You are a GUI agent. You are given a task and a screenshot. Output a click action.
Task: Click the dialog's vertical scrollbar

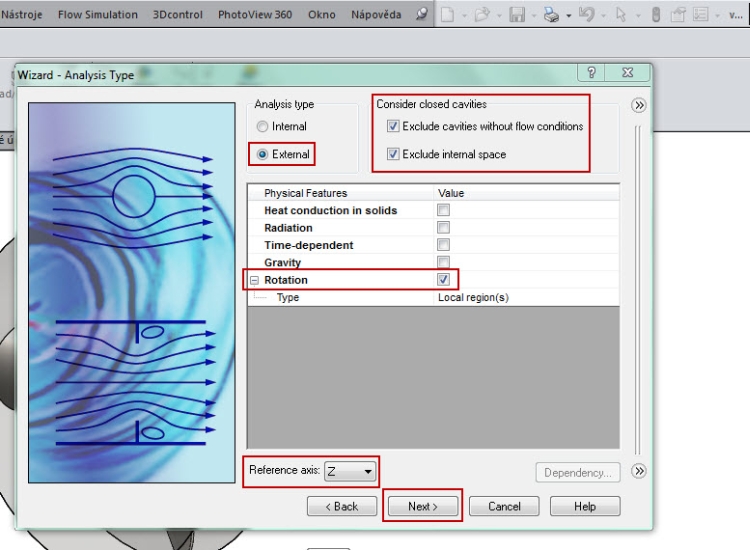[637, 290]
